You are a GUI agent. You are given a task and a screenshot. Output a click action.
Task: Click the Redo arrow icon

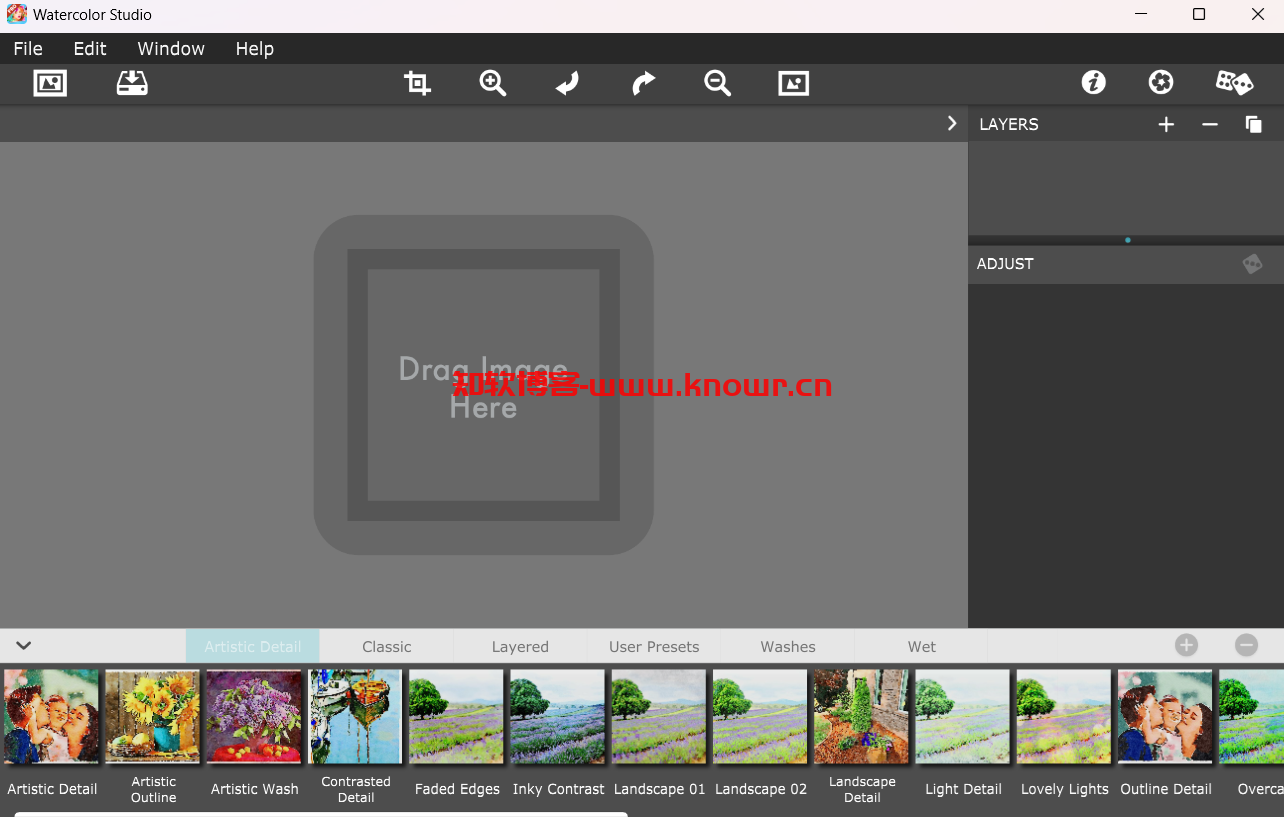[643, 83]
